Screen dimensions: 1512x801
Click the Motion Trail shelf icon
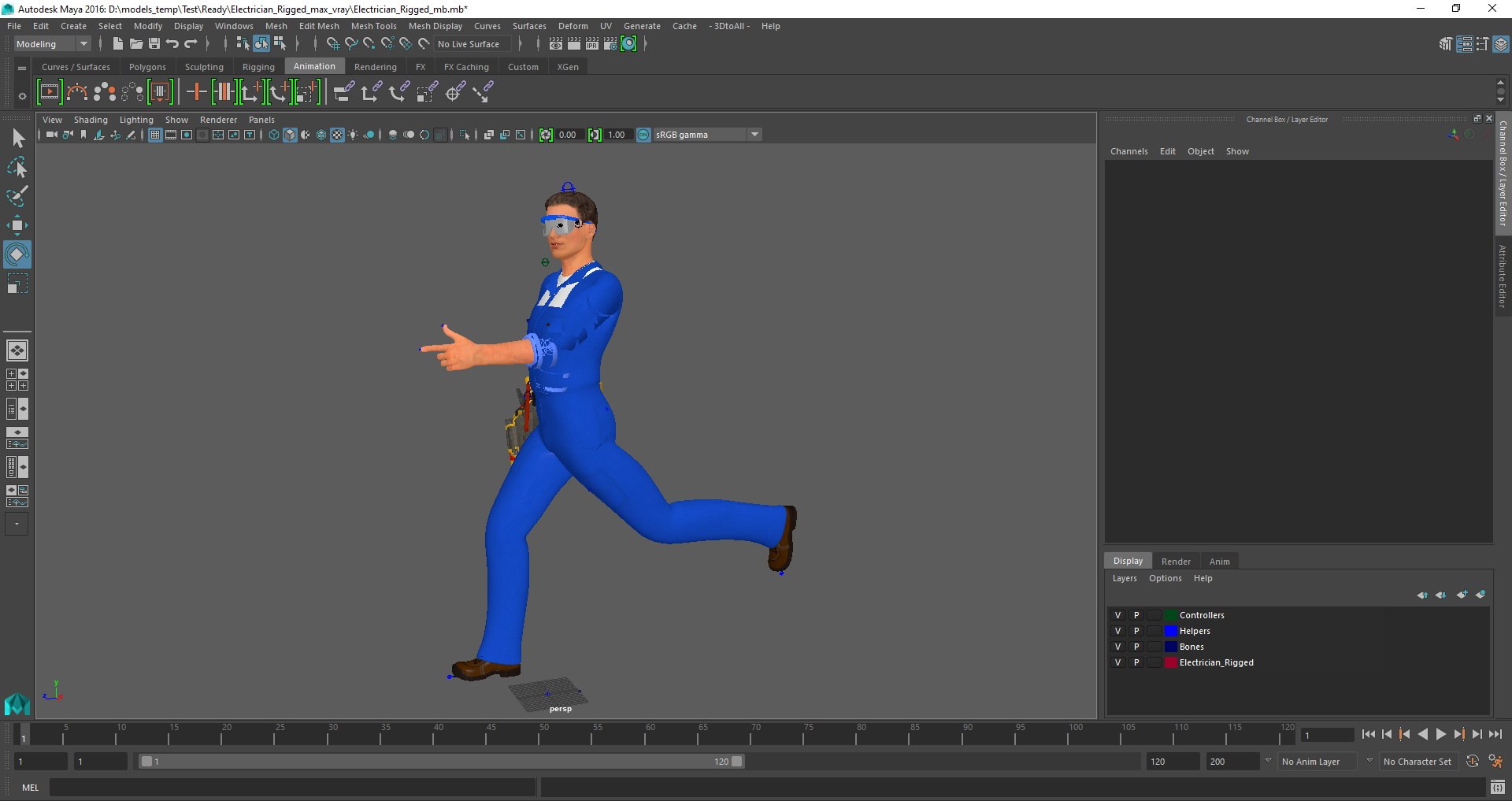click(x=77, y=92)
